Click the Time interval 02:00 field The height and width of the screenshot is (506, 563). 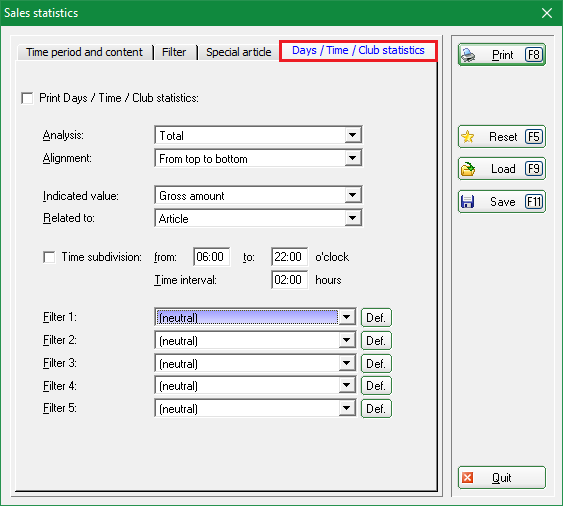point(289,280)
